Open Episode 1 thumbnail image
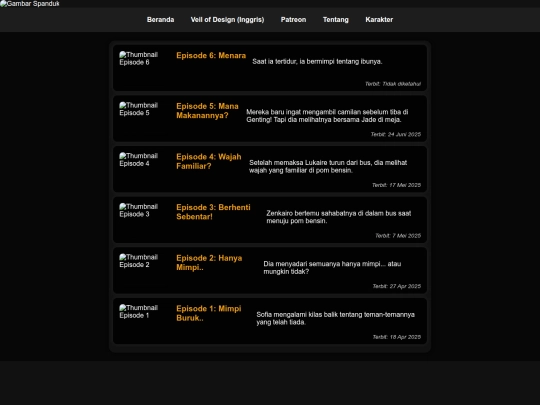Viewport: 540px width, 405px height. coord(138,312)
